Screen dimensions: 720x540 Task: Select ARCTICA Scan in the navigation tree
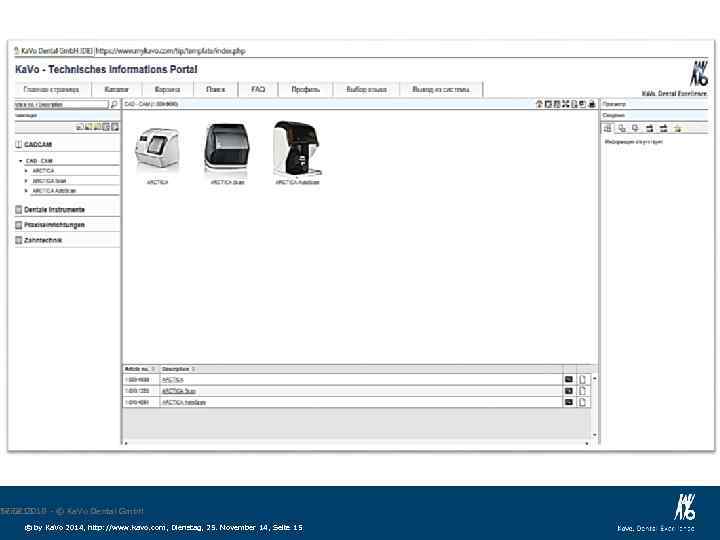49,181
